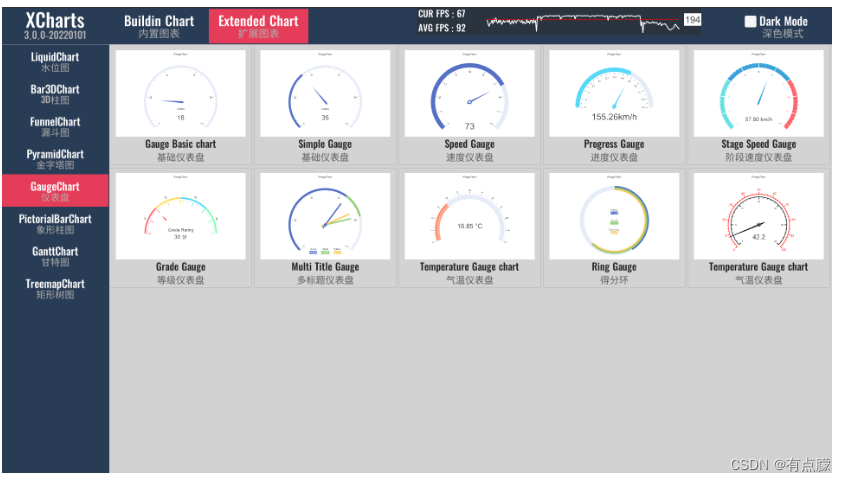Click the XCharts logo title
The height and width of the screenshot is (482, 846).
(56, 21)
